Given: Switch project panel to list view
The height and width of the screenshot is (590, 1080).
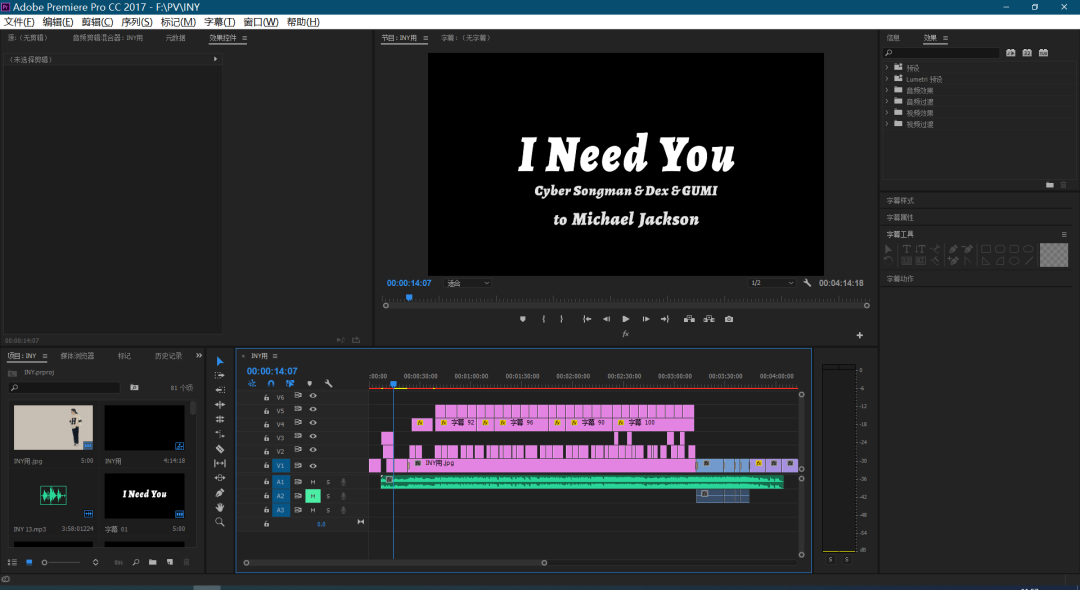Looking at the screenshot, I should (12, 562).
